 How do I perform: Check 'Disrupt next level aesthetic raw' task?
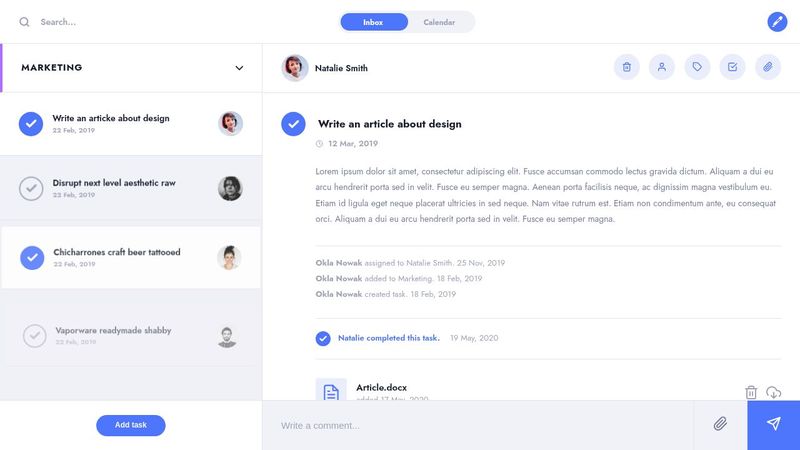point(31,188)
